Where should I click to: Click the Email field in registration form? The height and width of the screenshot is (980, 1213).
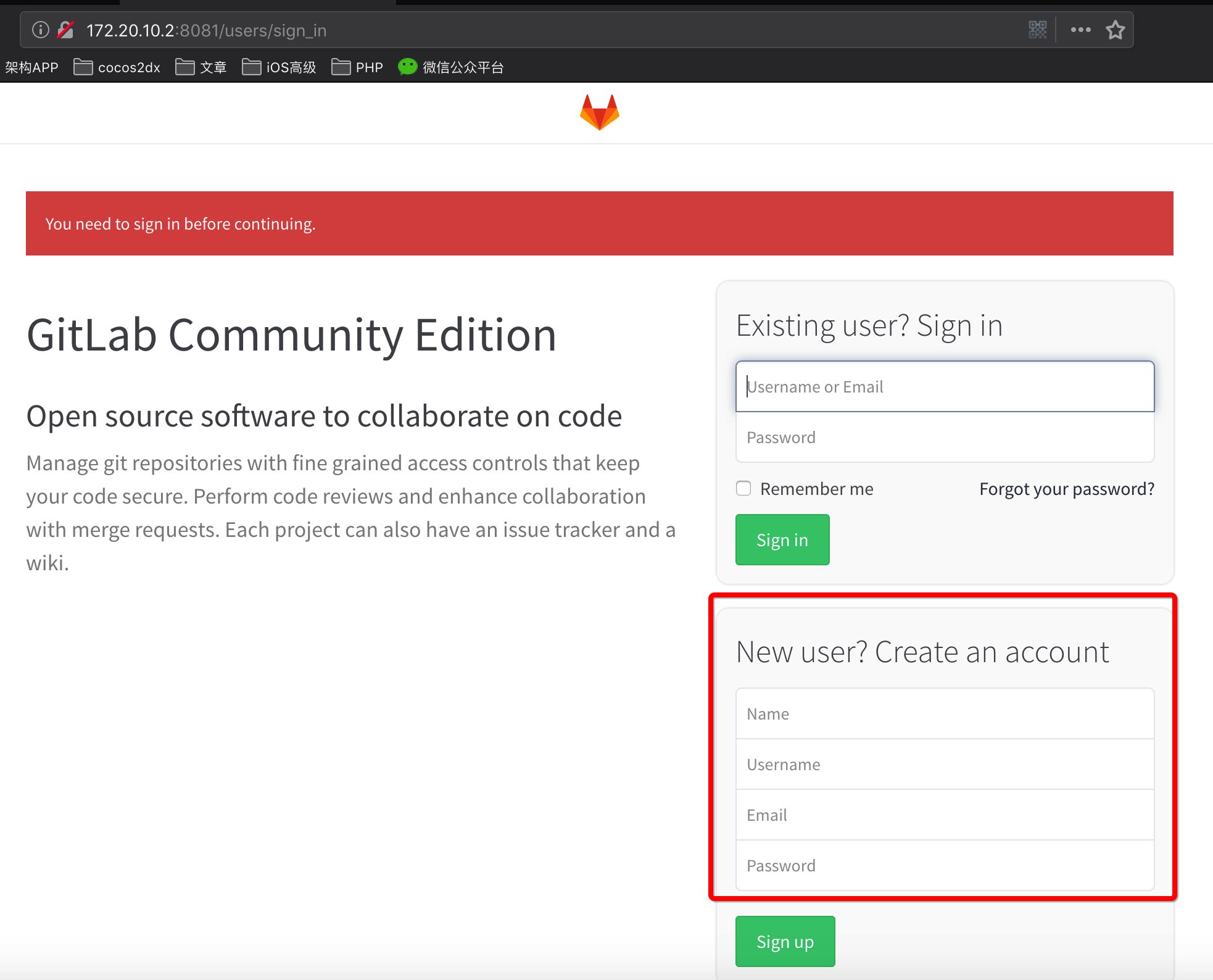(944, 815)
